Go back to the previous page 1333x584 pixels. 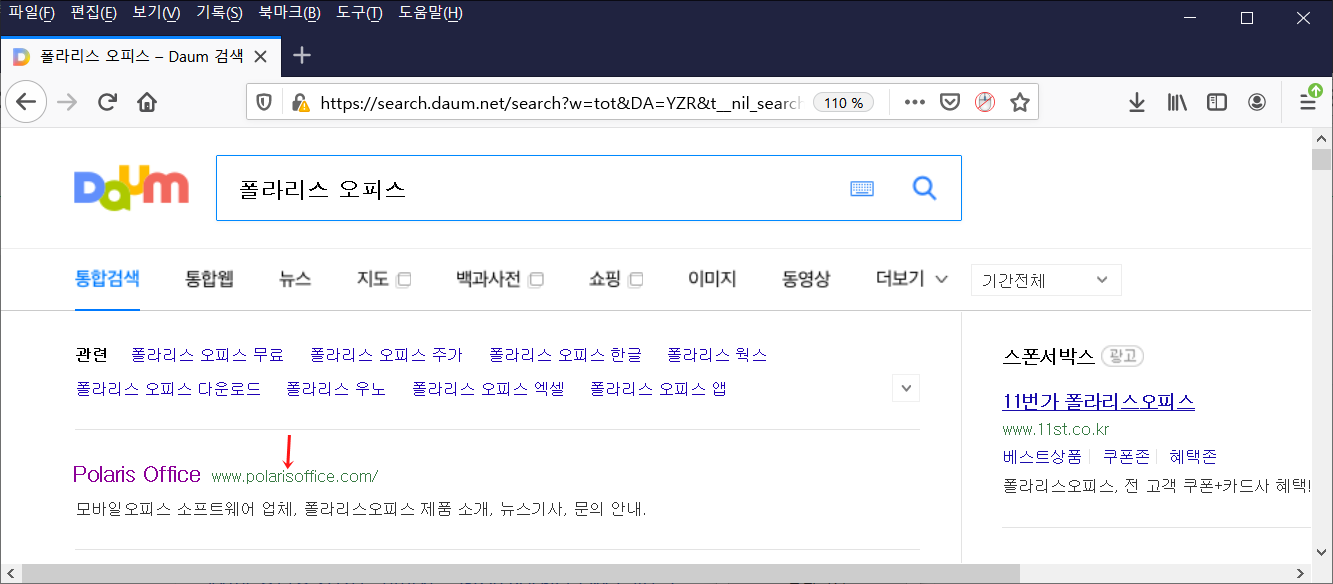(x=26, y=102)
